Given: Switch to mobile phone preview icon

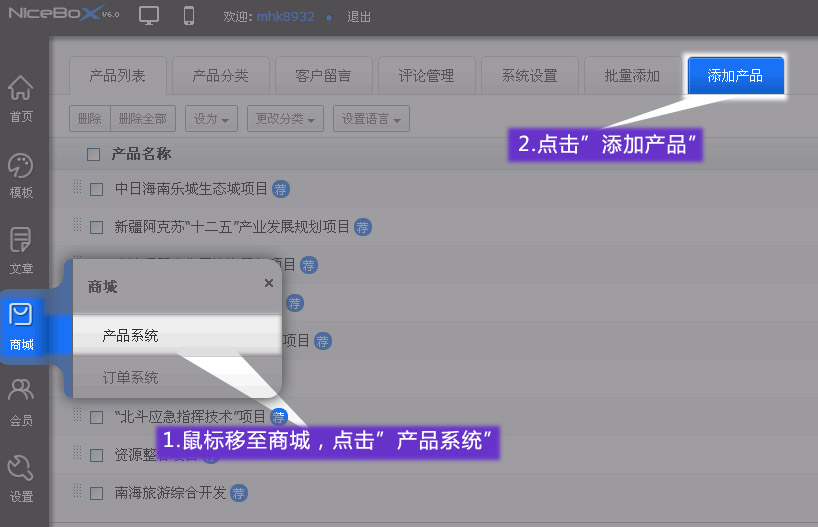Looking at the screenshot, I should pos(189,16).
